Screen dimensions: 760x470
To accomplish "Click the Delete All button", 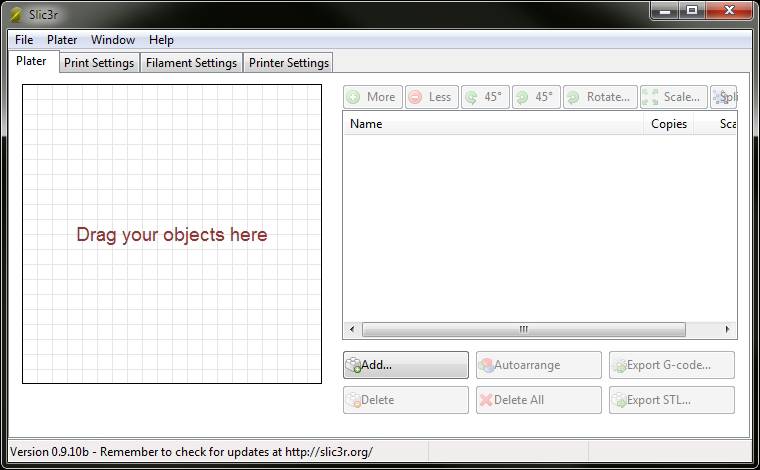I will pyautogui.click(x=538, y=400).
